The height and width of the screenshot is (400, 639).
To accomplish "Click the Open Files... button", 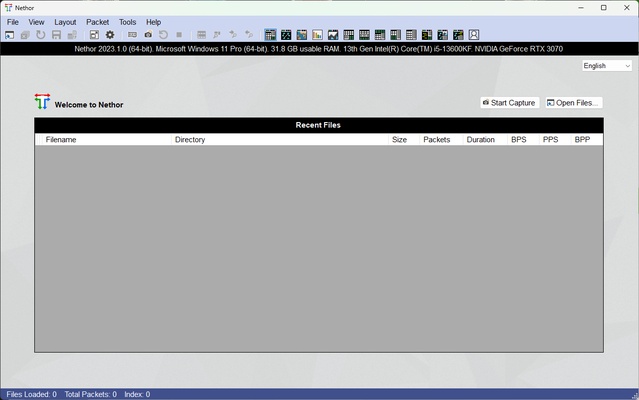I will [574, 103].
